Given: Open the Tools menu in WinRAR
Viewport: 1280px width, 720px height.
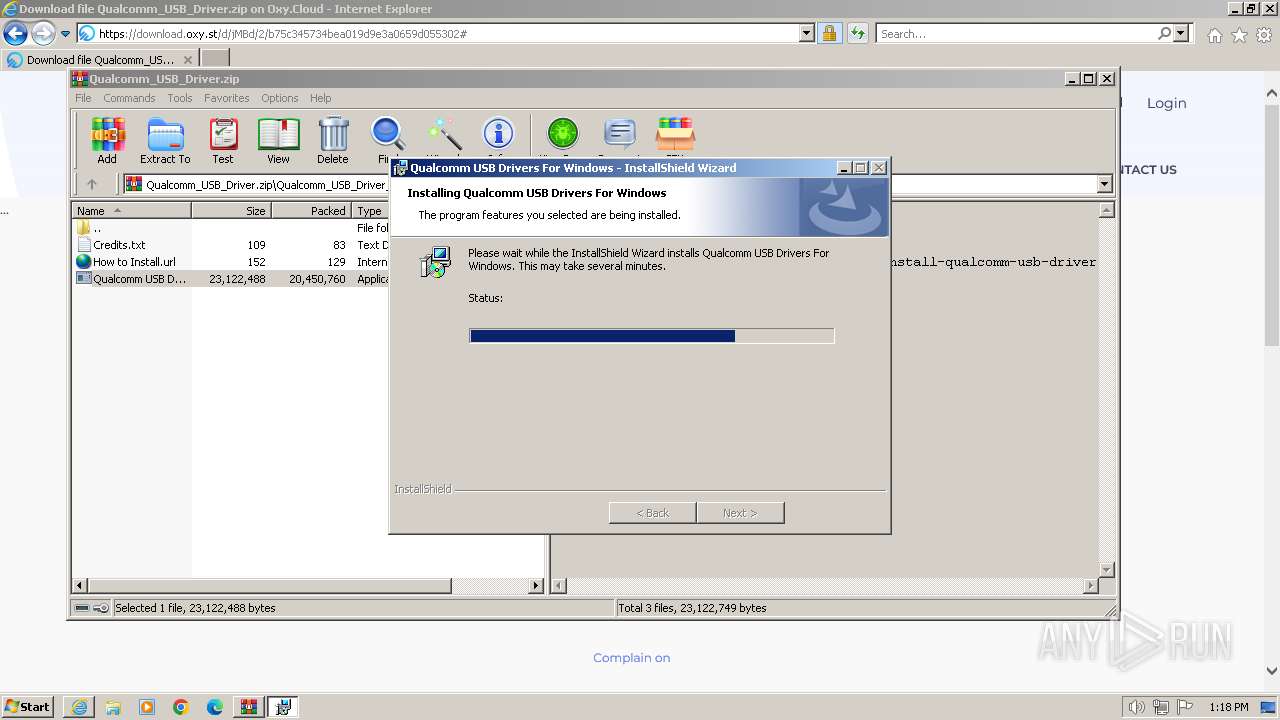Looking at the screenshot, I should [x=180, y=98].
